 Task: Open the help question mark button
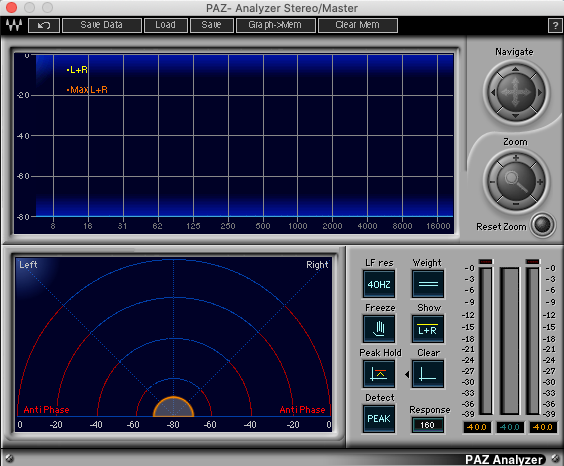555,26
